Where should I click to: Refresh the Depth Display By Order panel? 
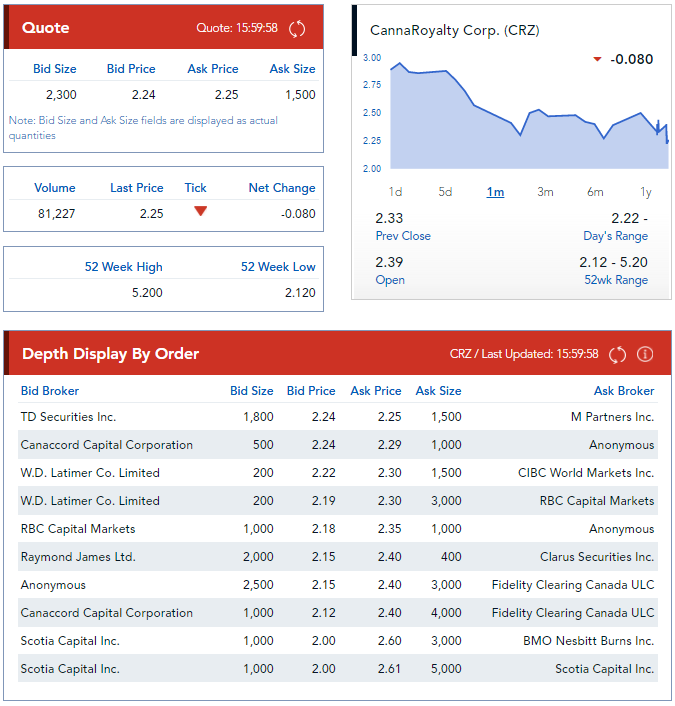click(617, 354)
